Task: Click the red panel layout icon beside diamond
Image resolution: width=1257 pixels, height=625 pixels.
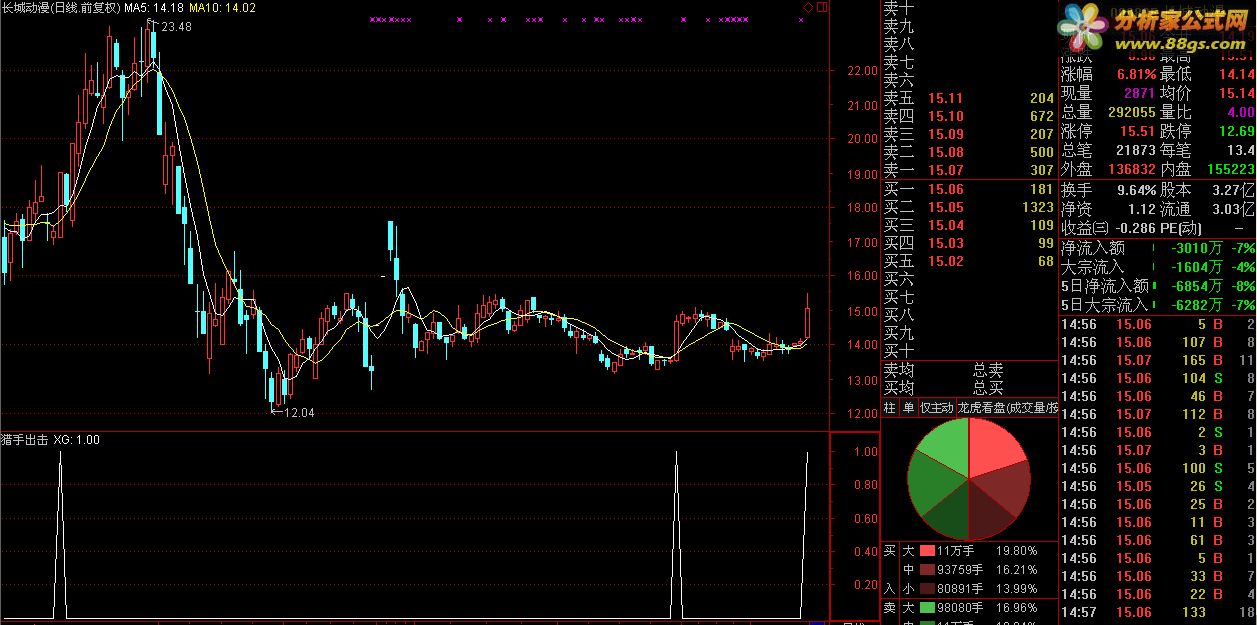Action: point(822,8)
